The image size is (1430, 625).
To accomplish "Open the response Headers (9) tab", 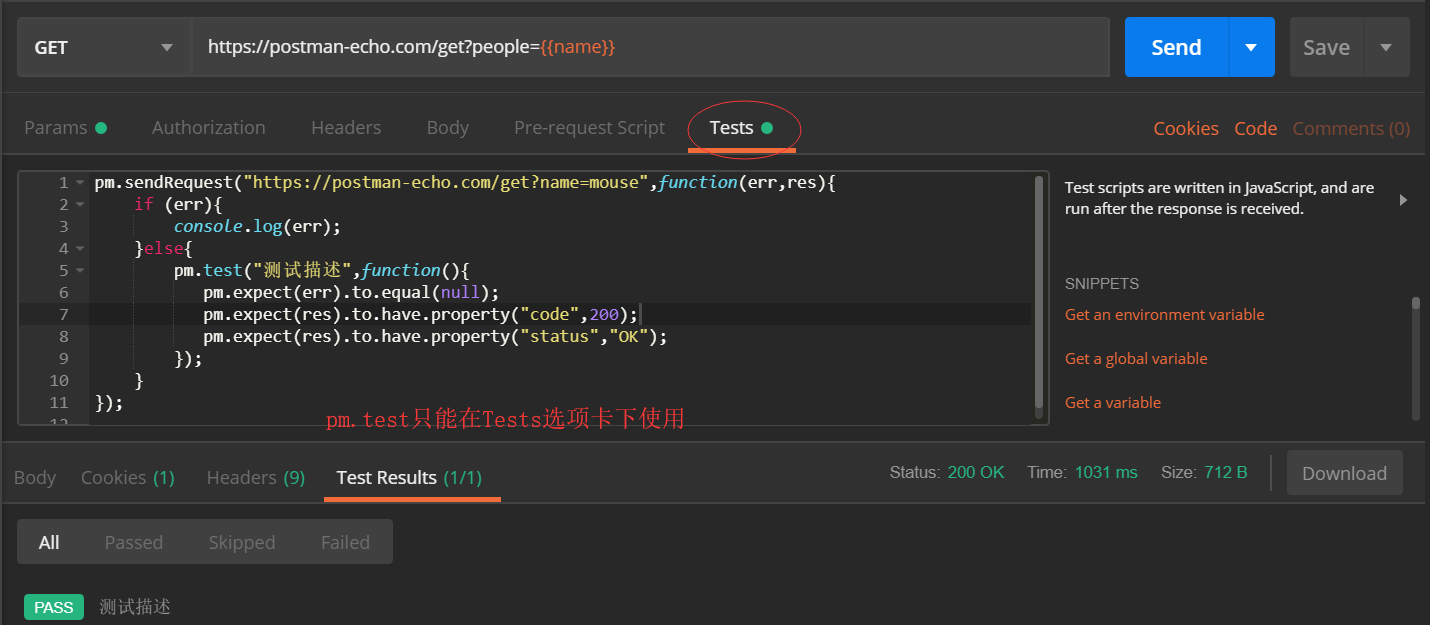I will pyautogui.click(x=256, y=478).
